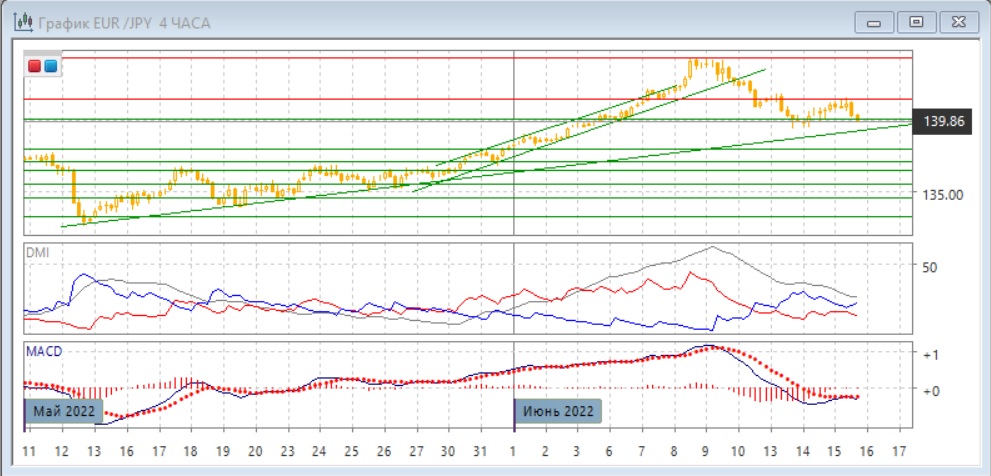Click date label 11 on time axis
This screenshot has width=991, height=476.
coord(28,451)
